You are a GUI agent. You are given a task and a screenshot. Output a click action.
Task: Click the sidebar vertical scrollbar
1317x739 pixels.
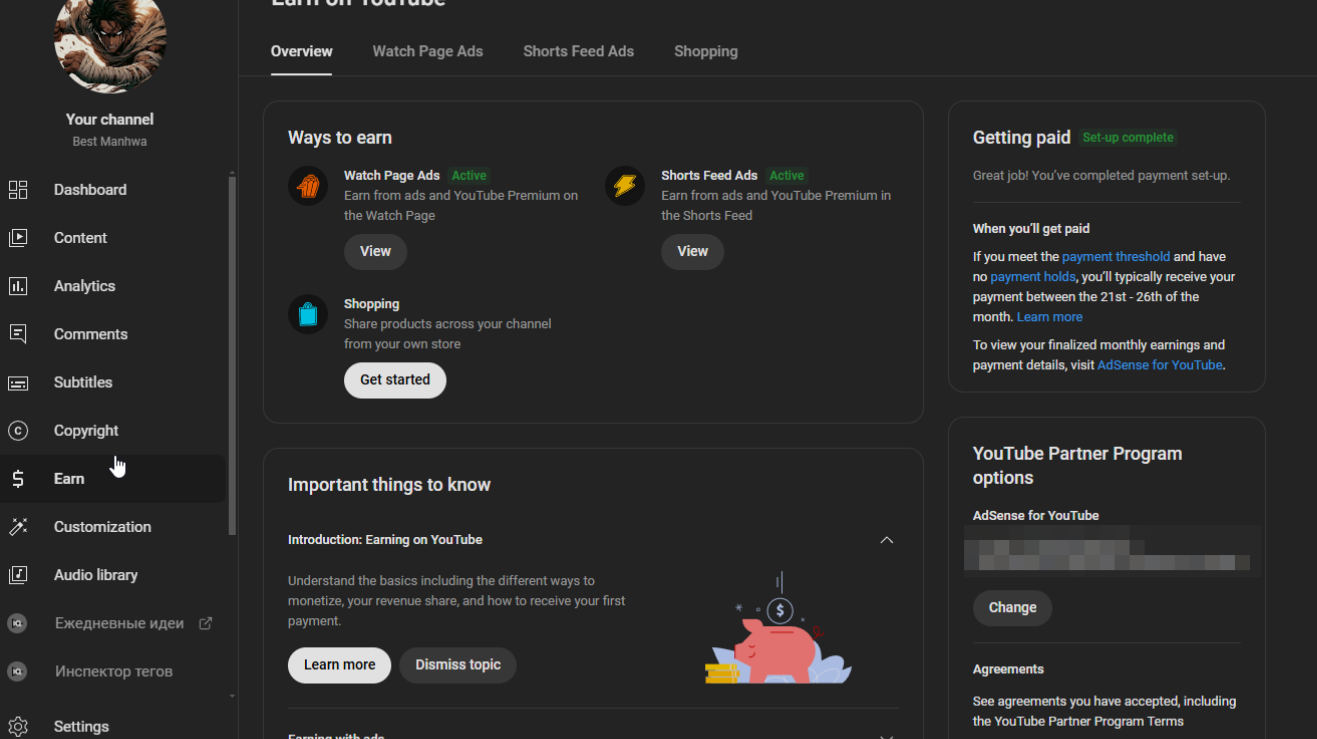(x=232, y=355)
